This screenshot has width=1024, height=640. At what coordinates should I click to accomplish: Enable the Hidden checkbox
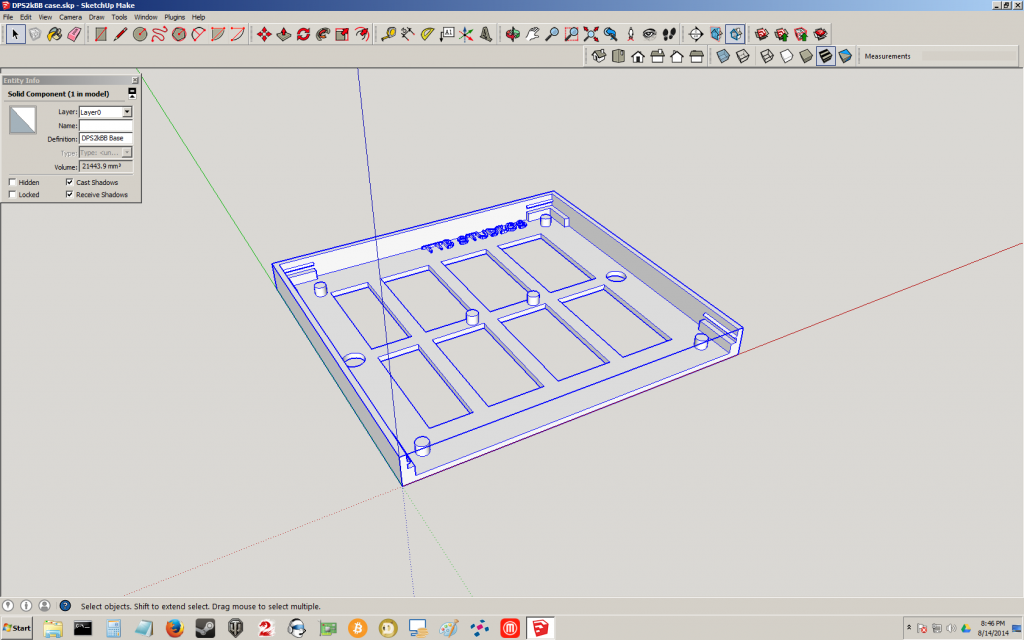pyautogui.click(x=12, y=182)
